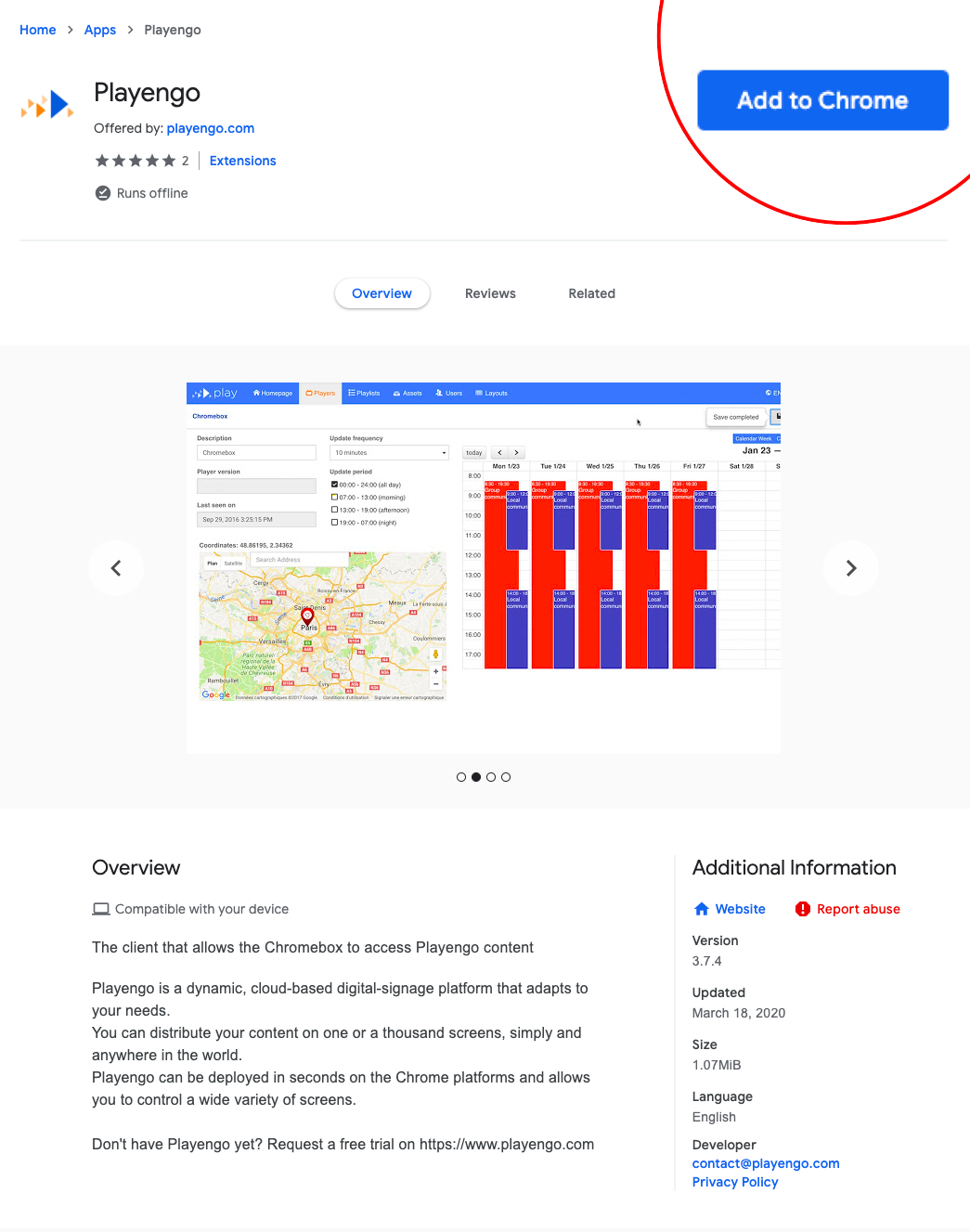Click the Website home icon

click(702, 909)
